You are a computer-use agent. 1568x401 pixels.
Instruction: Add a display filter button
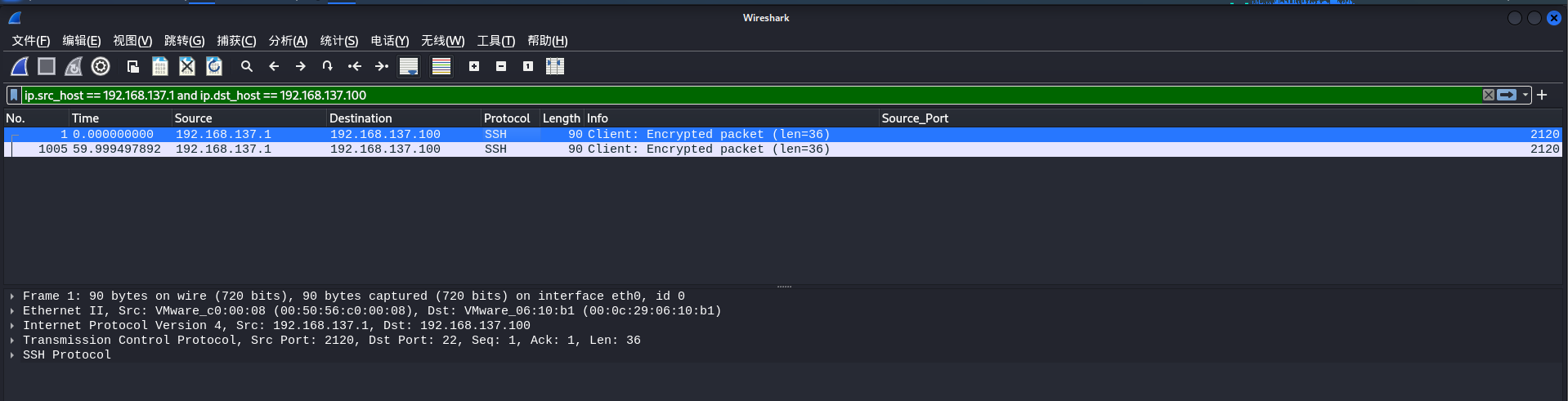point(1542,95)
